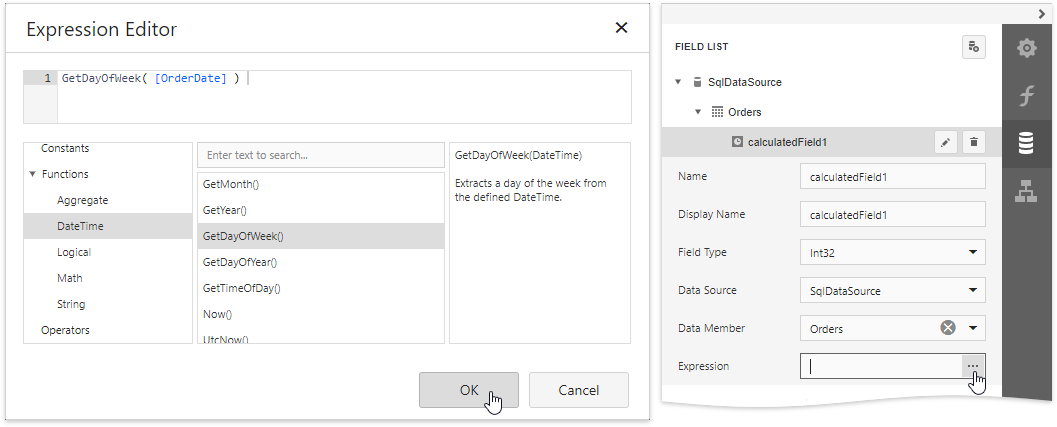Open the Data Source dropdown
Image resolution: width=1057 pixels, height=427 pixels.
[x=973, y=291]
